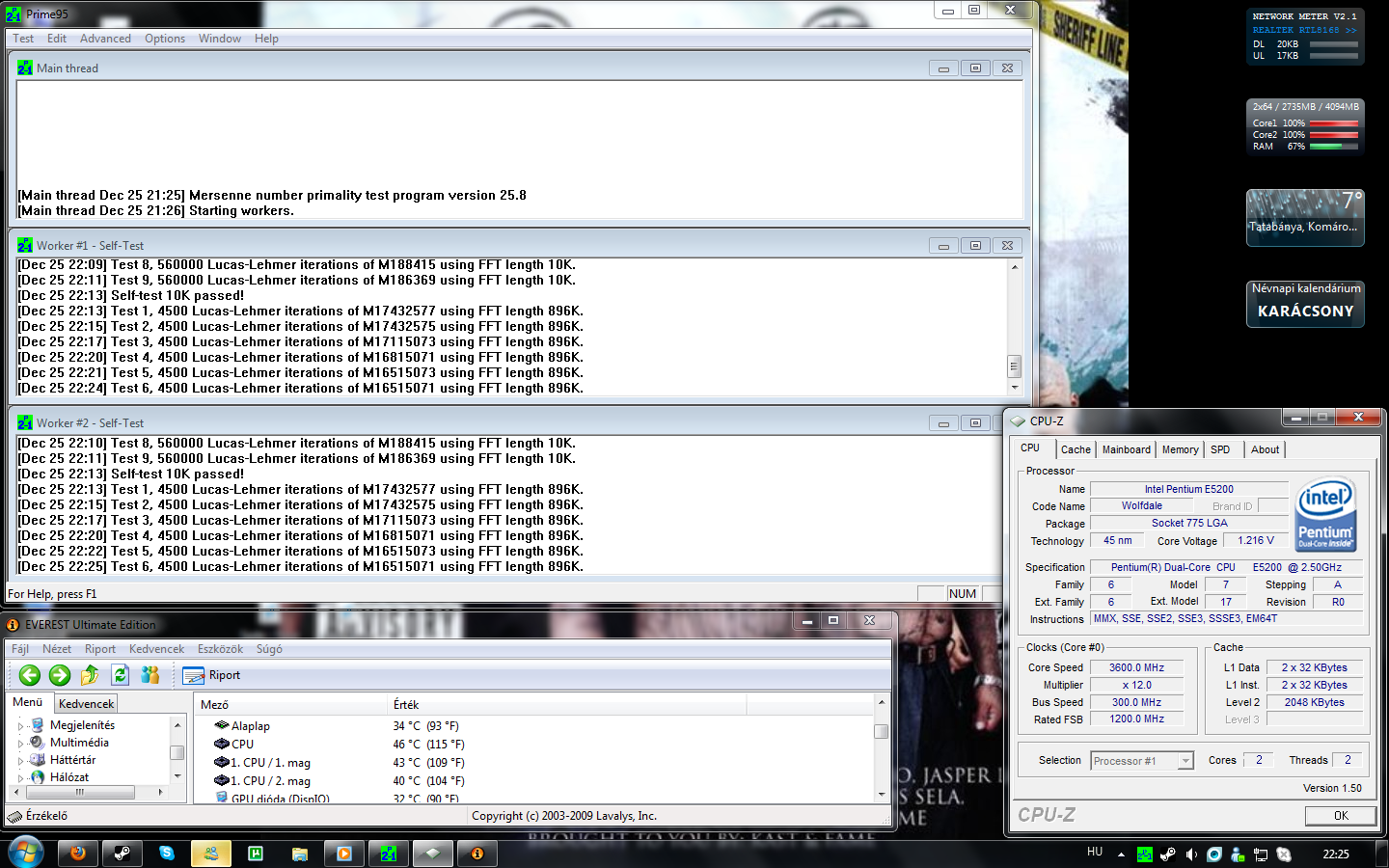
Task: Open Prime95 Window menu
Action: tap(220, 39)
